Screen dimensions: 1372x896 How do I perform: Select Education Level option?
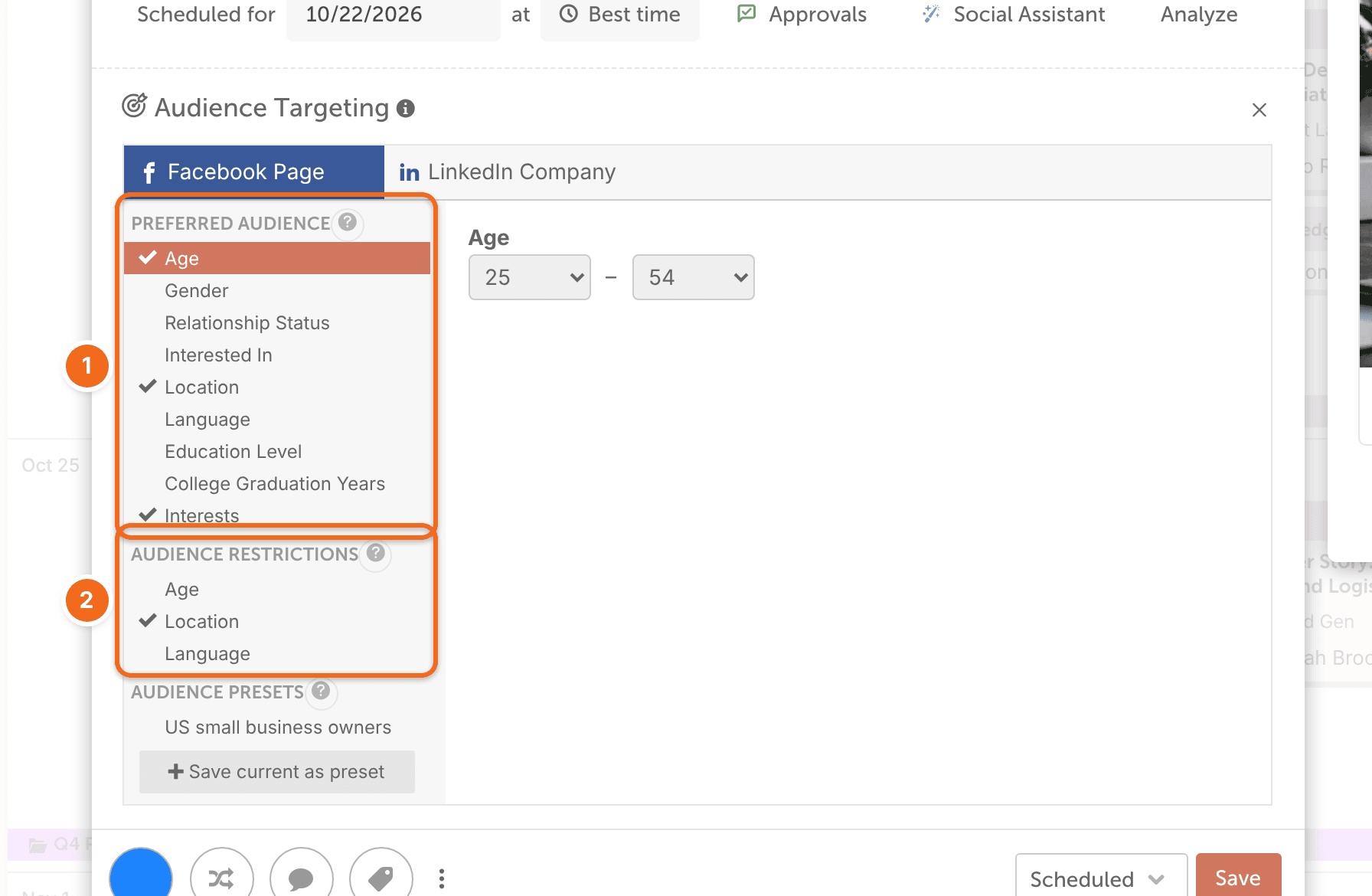277,451
